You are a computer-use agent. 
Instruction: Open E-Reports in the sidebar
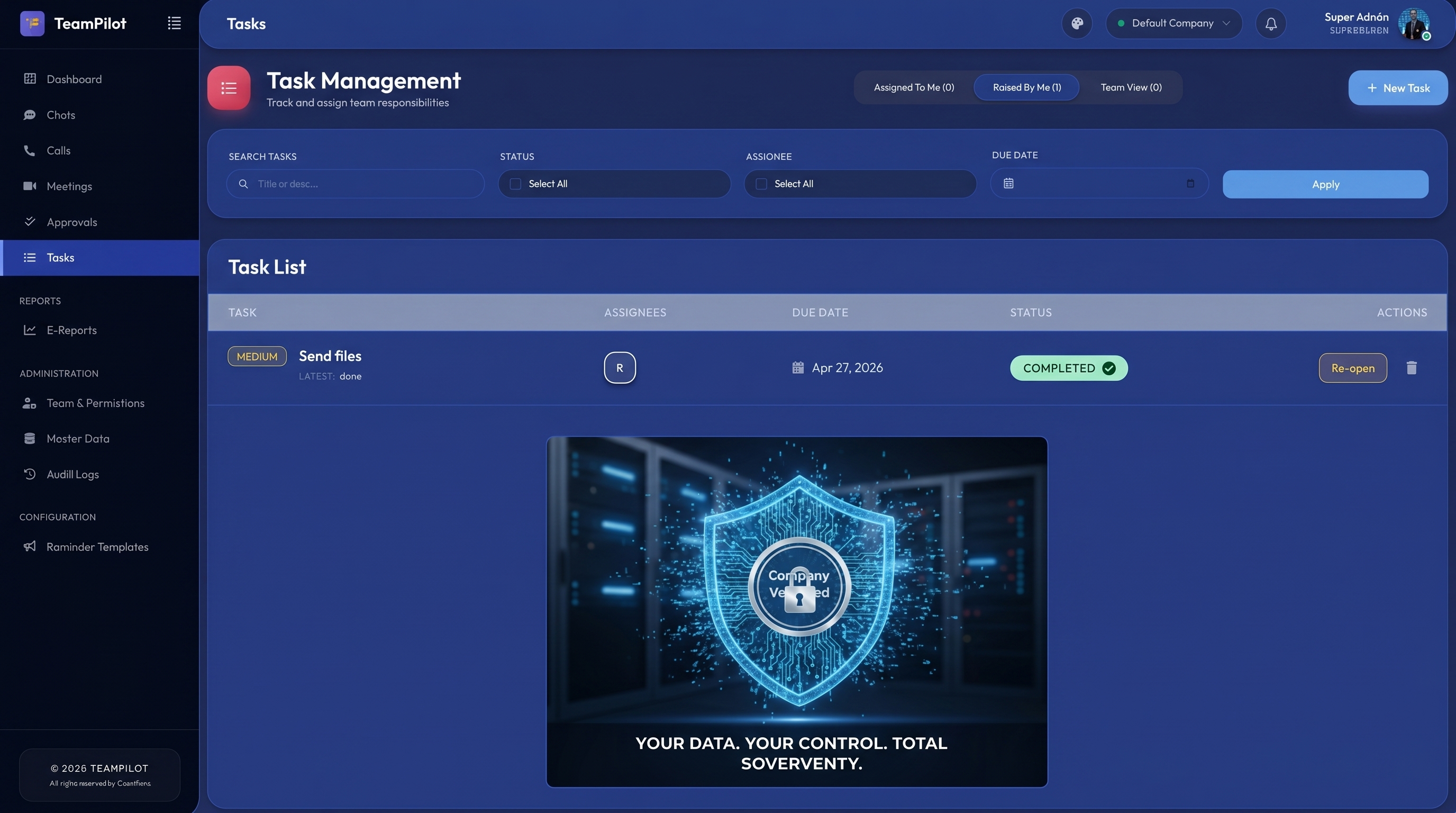coord(99,330)
